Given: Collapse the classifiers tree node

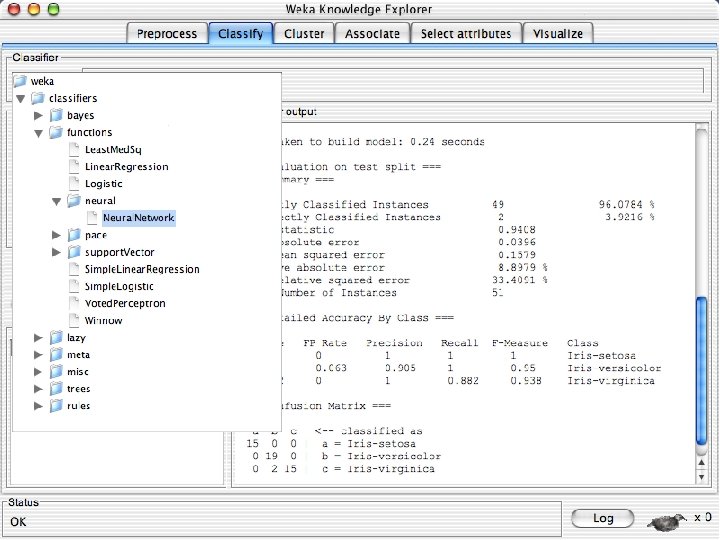Looking at the screenshot, I should coord(21,99).
